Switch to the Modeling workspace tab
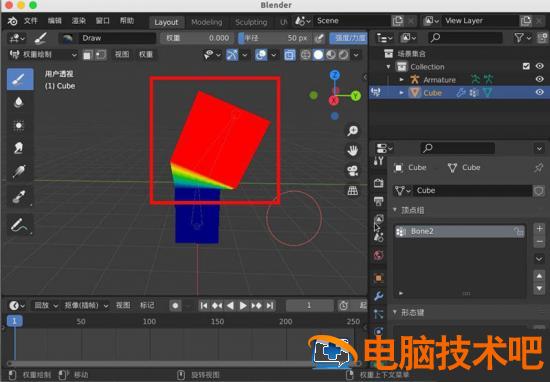Screen dimensions: 550x382 coord(207,22)
